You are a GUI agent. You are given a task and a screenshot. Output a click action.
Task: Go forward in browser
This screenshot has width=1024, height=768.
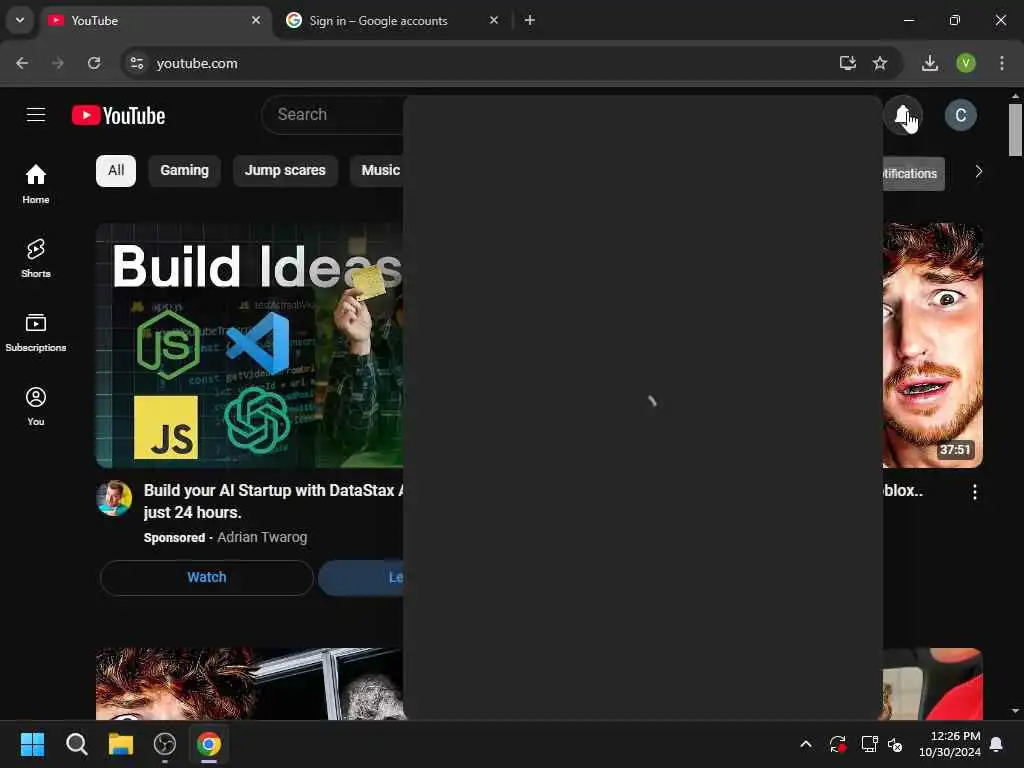(x=58, y=63)
